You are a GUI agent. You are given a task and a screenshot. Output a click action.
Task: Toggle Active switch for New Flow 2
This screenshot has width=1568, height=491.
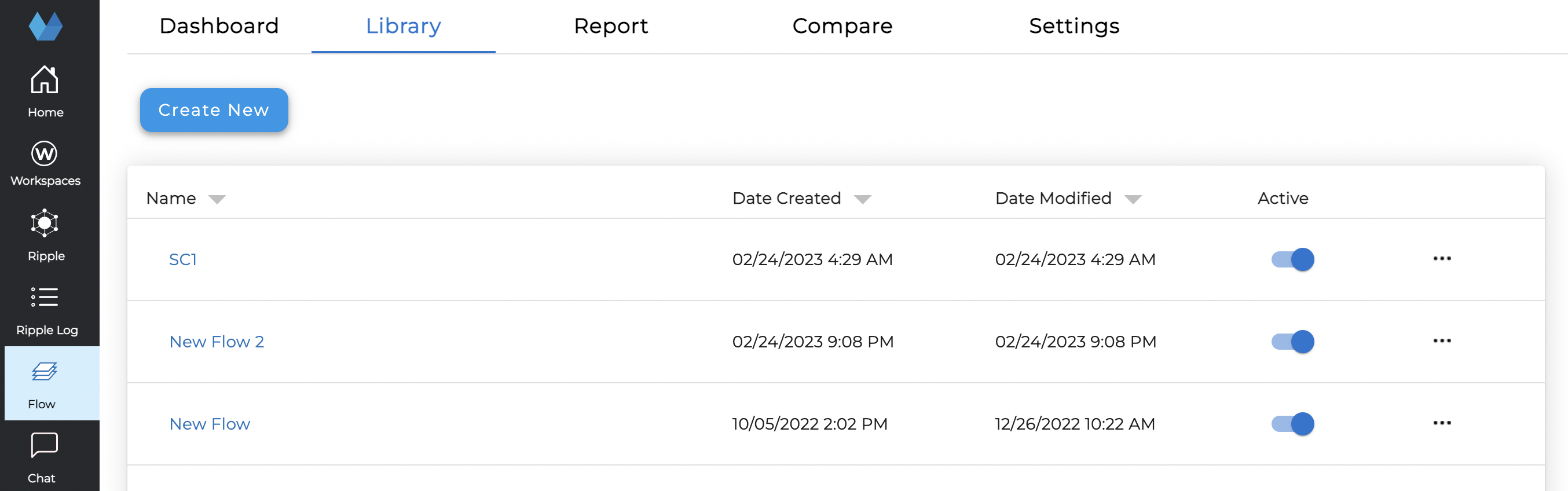(x=1293, y=342)
